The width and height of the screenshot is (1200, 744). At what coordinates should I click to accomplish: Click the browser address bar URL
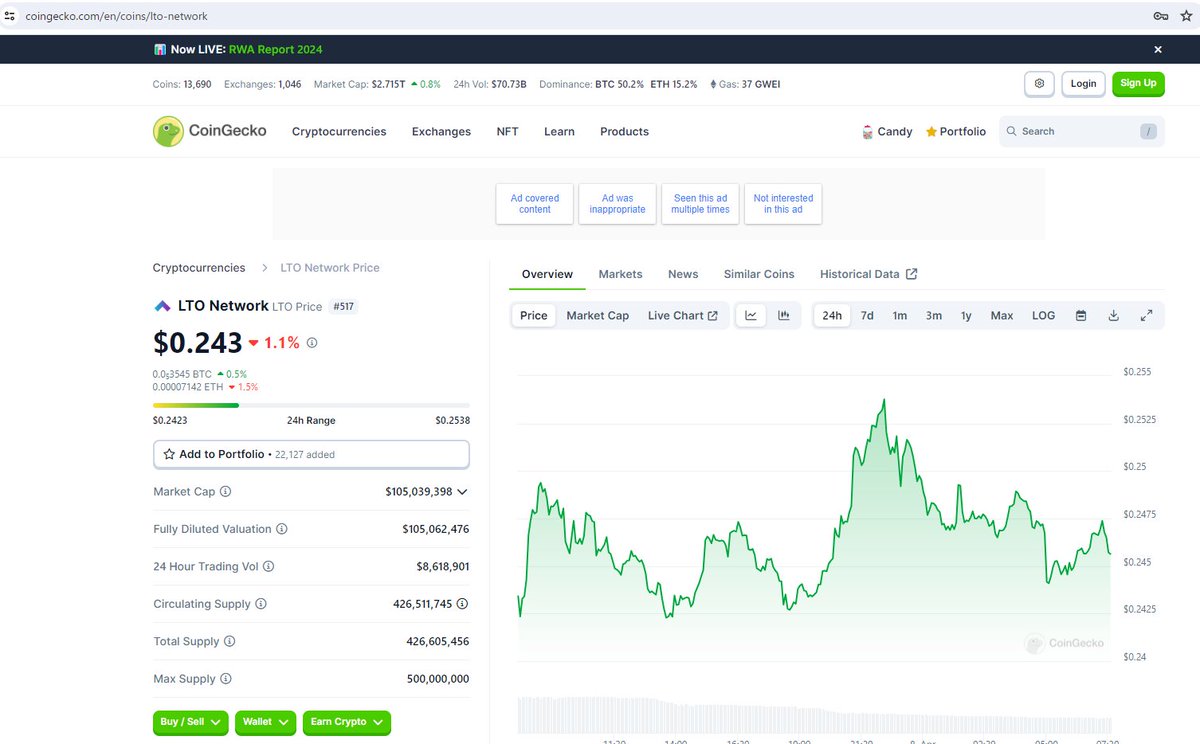(117, 16)
